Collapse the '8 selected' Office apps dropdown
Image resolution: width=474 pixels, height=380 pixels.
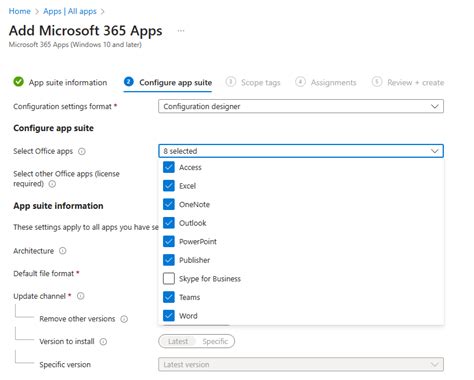coord(301,151)
